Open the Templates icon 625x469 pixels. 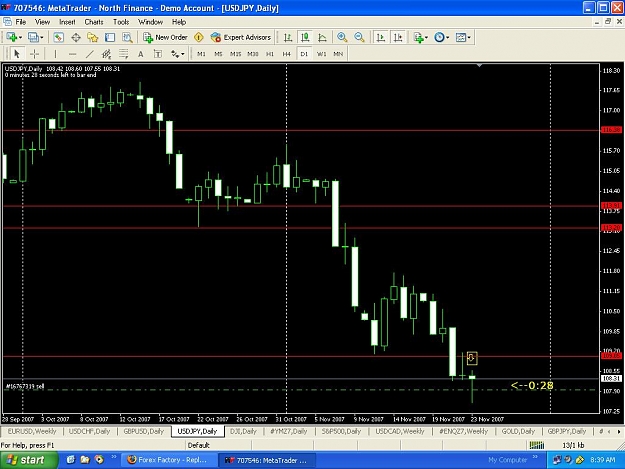461,37
